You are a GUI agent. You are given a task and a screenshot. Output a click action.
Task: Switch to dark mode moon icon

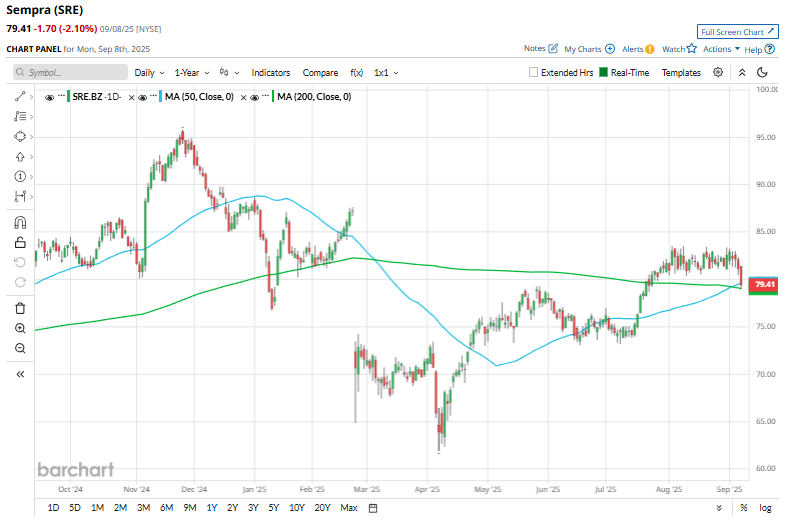[x=762, y=72]
